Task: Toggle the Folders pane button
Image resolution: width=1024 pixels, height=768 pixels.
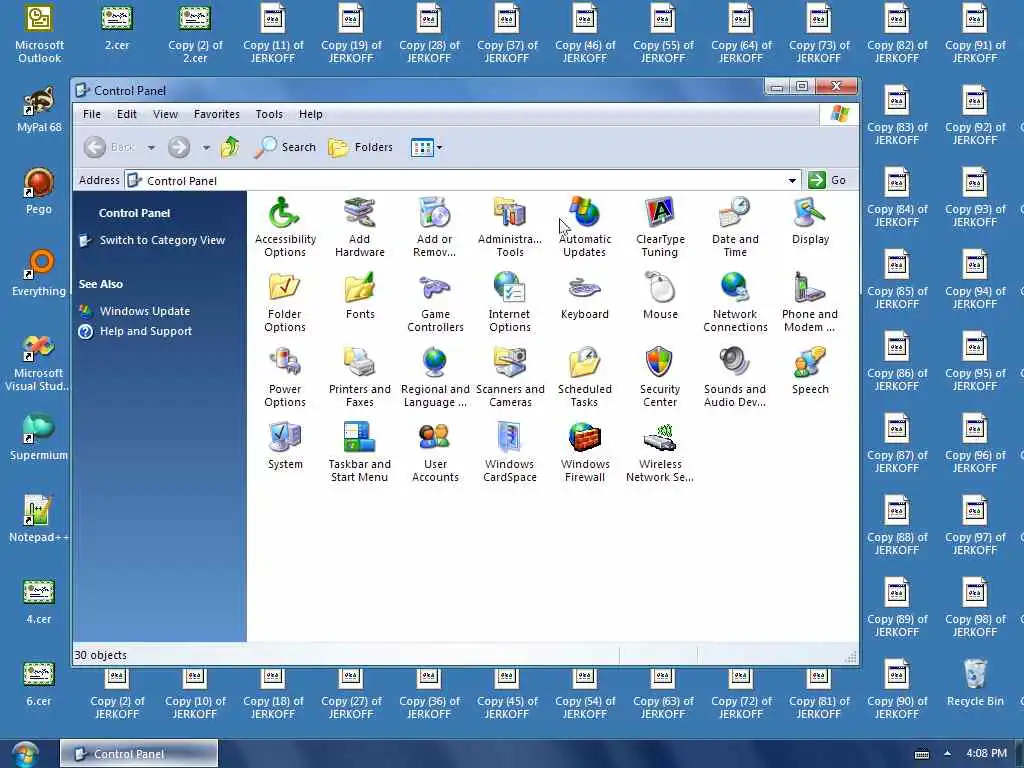Action: tap(360, 148)
